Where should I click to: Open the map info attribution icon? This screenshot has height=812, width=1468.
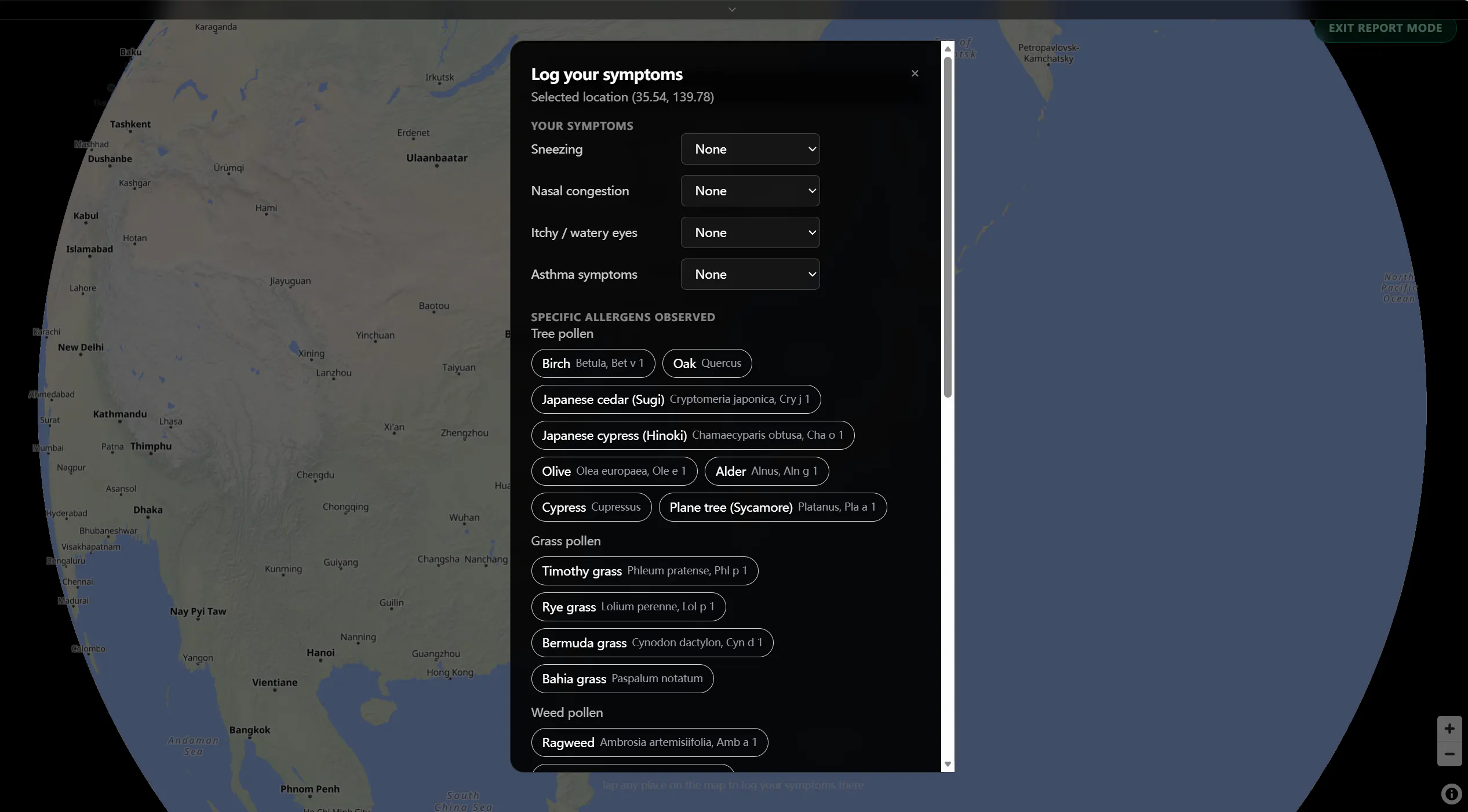tap(1451, 794)
